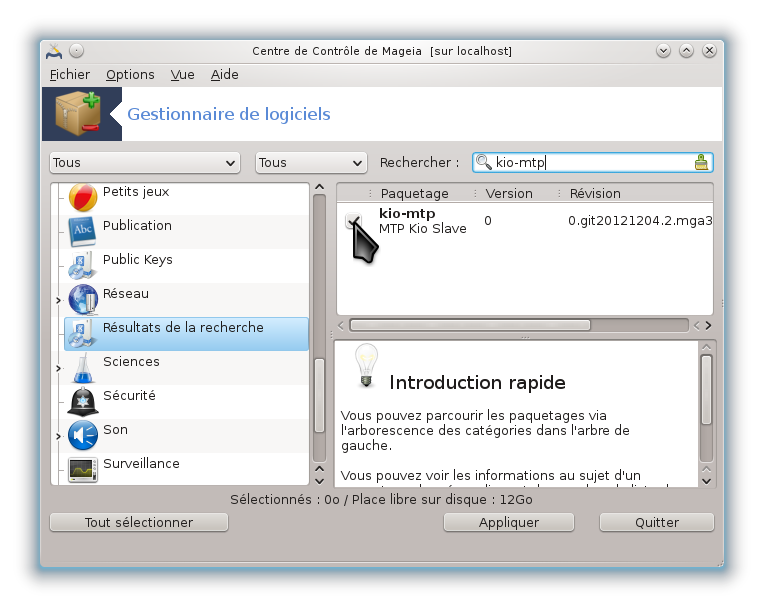Select the Son category label
764x607 pixels.
[115, 430]
